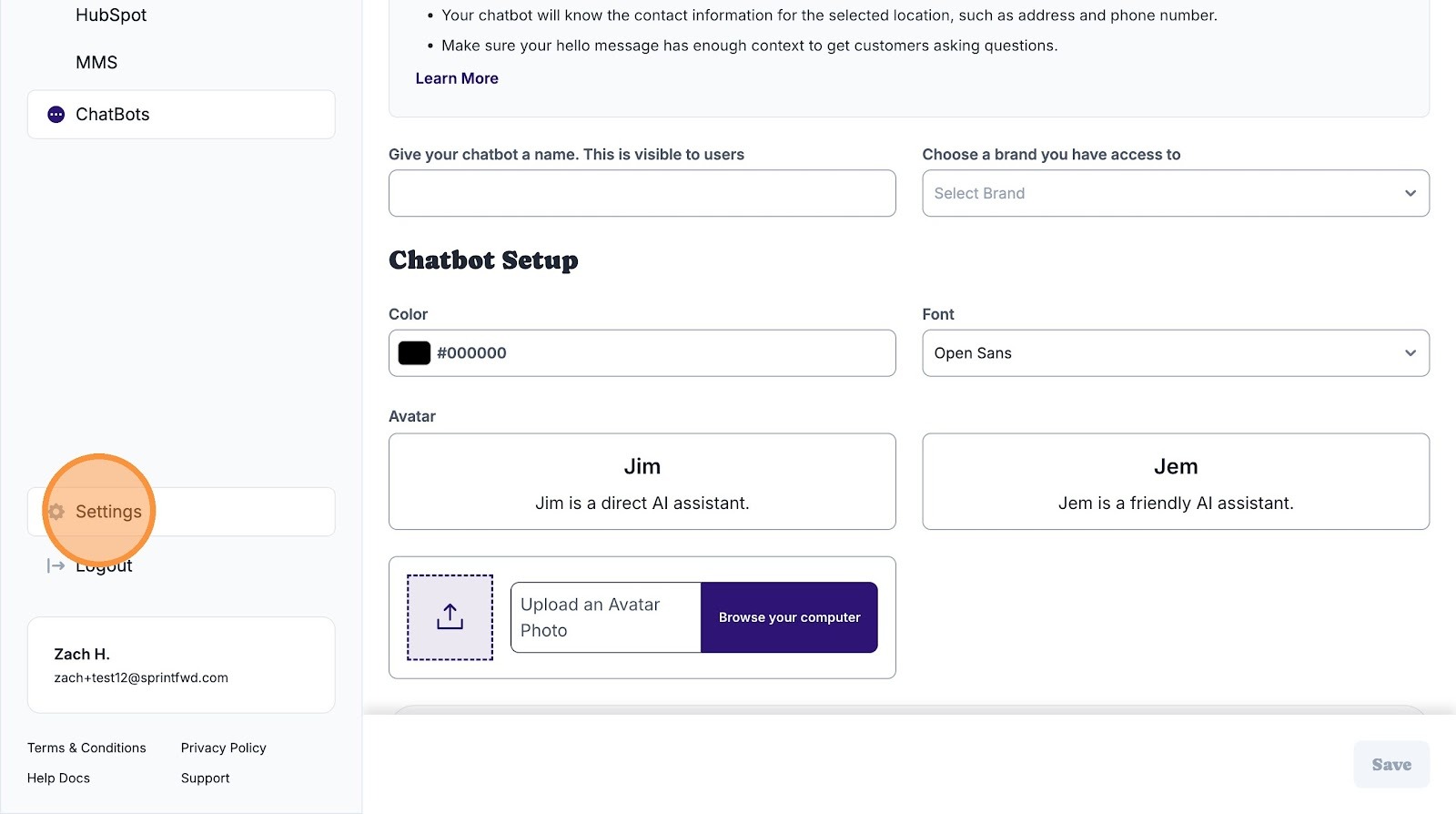Open the Select Brand dropdown
1456x814 pixels.
tap(1174, 193)
